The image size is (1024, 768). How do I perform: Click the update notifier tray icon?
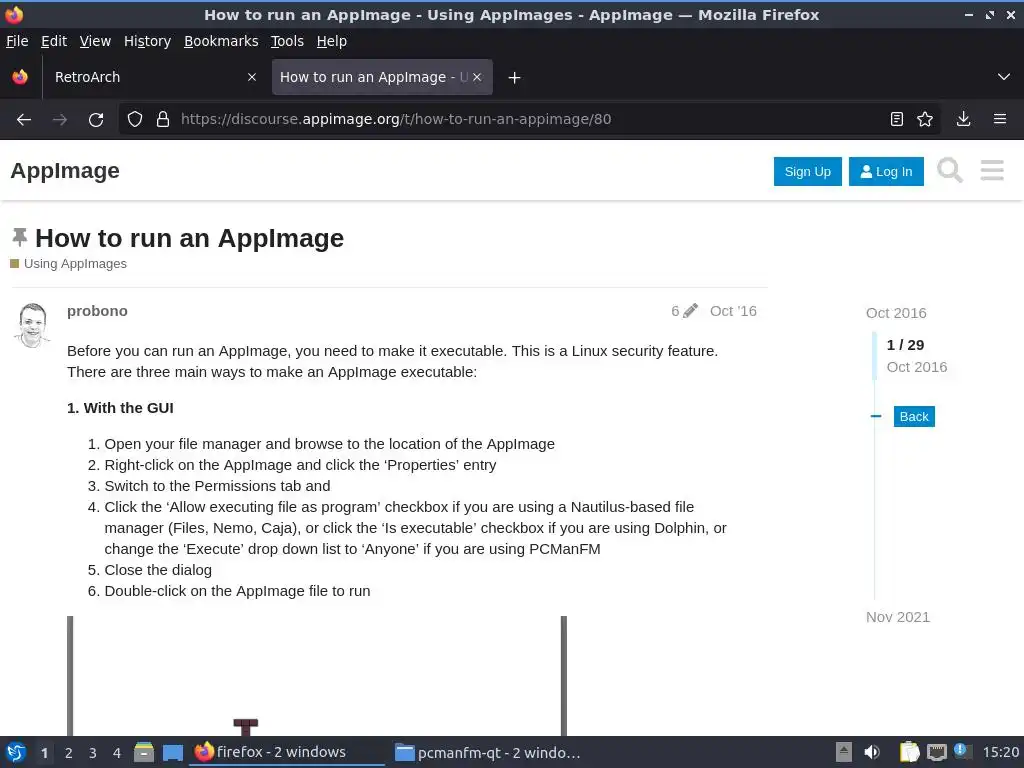961,751
